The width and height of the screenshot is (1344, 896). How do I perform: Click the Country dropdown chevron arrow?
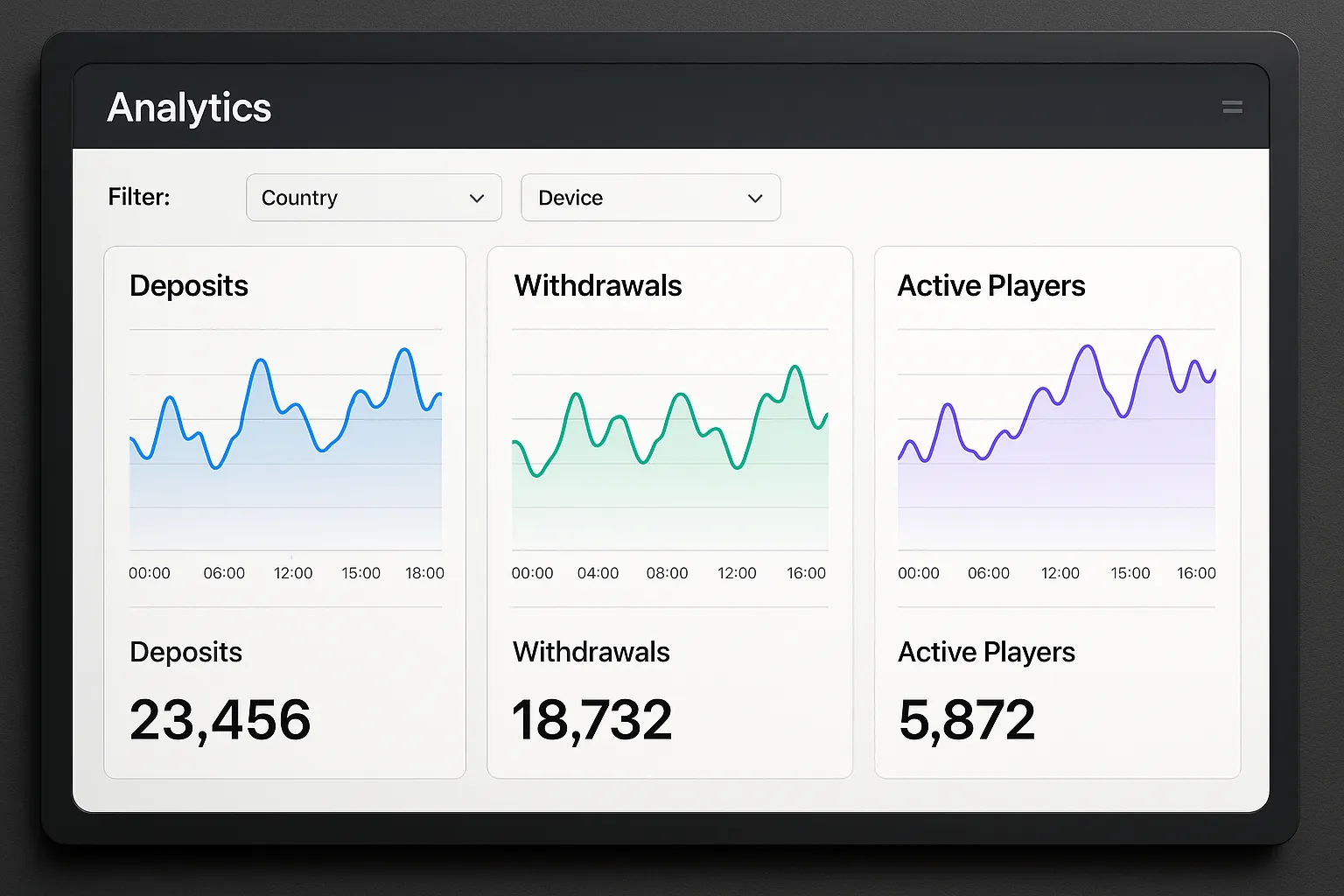coord(477,199)
